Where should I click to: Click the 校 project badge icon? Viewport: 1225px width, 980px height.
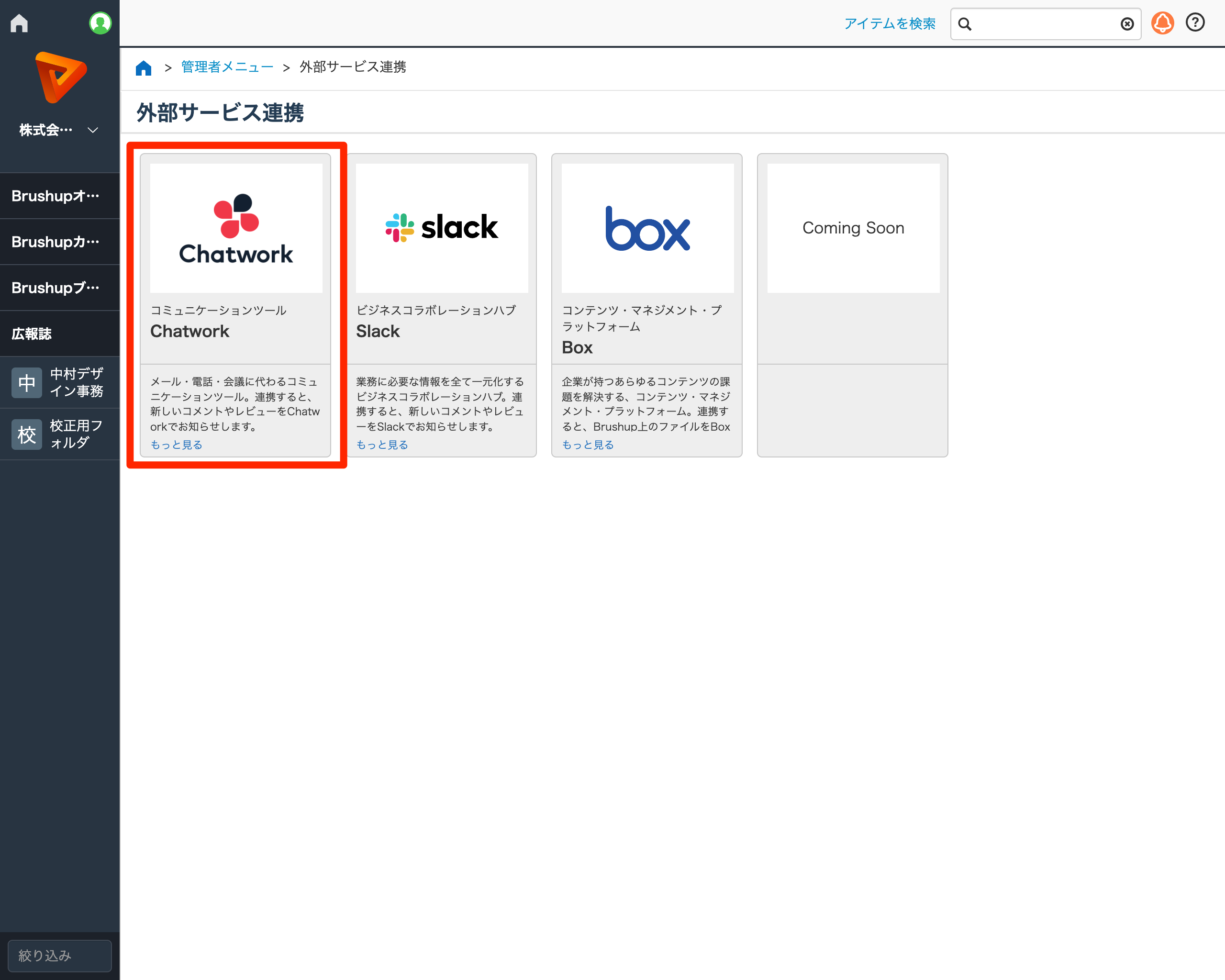(27, 434)
